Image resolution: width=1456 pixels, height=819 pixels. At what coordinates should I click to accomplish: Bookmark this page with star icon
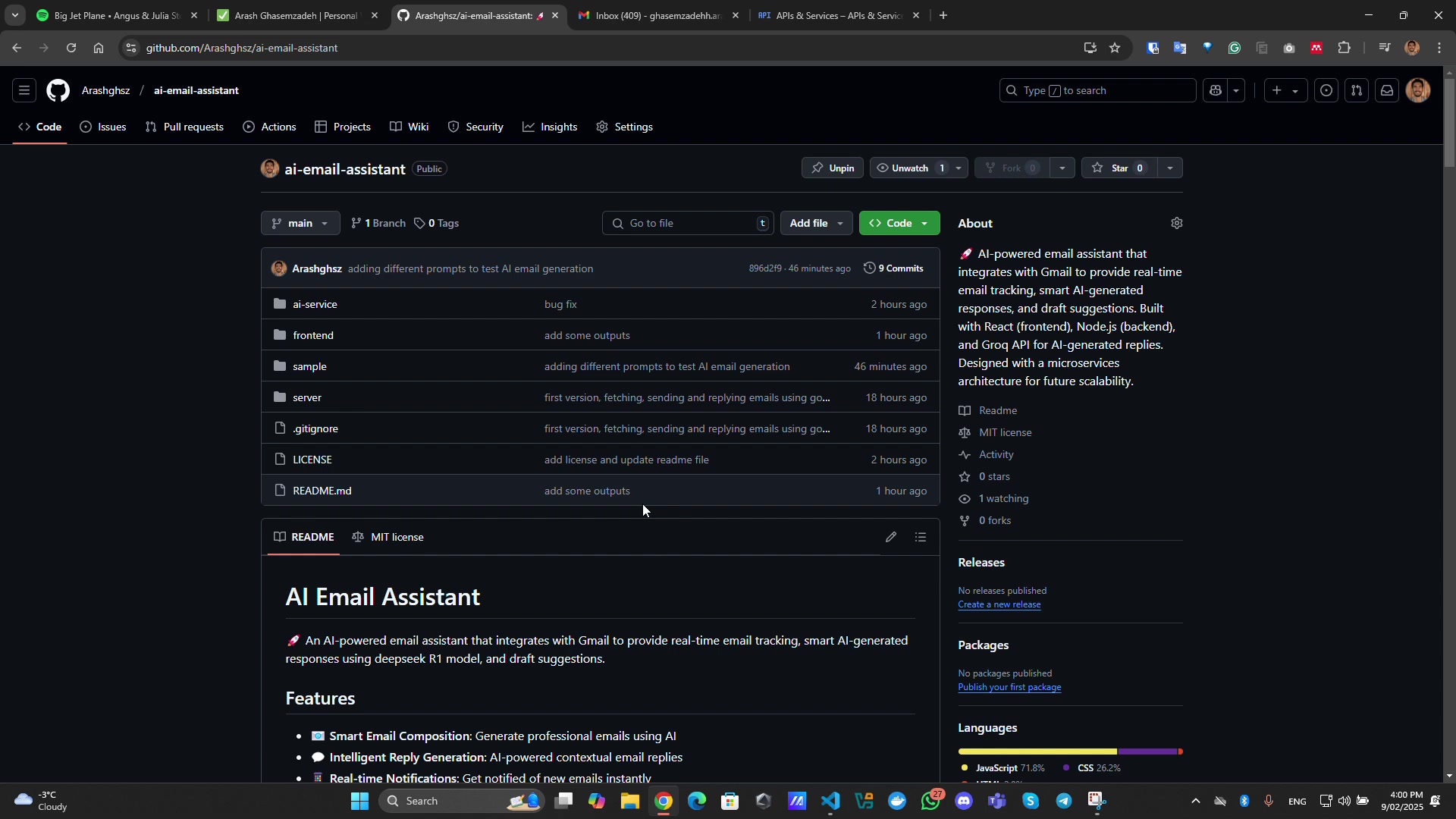(x=1115, y=48)
